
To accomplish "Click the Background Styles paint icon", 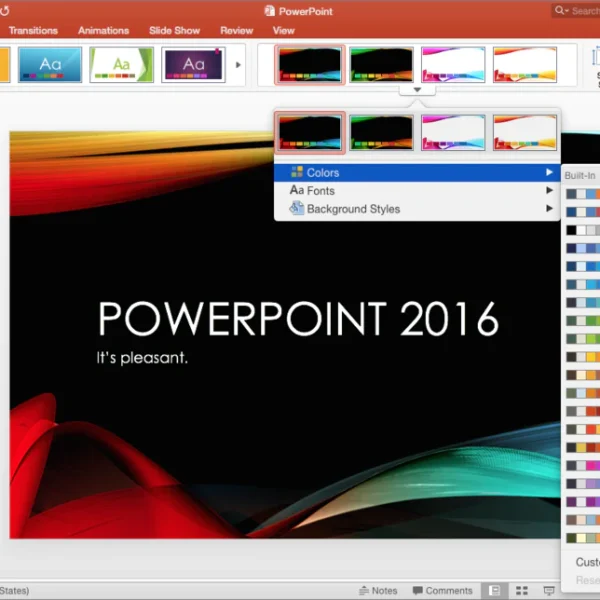I will coord(297,208).
